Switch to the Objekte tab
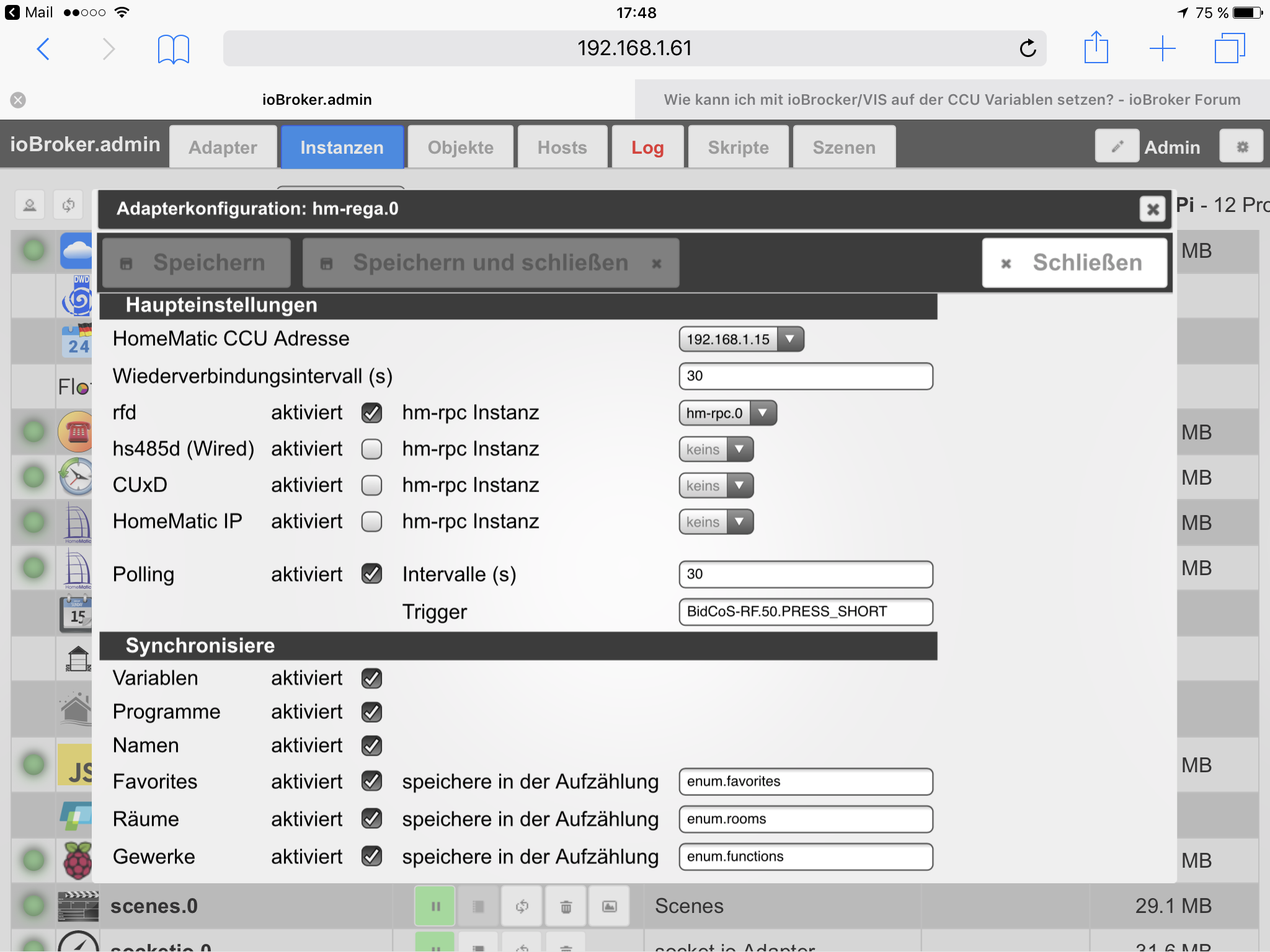This screenshot has width=1270, height=952. click(460, 148)
